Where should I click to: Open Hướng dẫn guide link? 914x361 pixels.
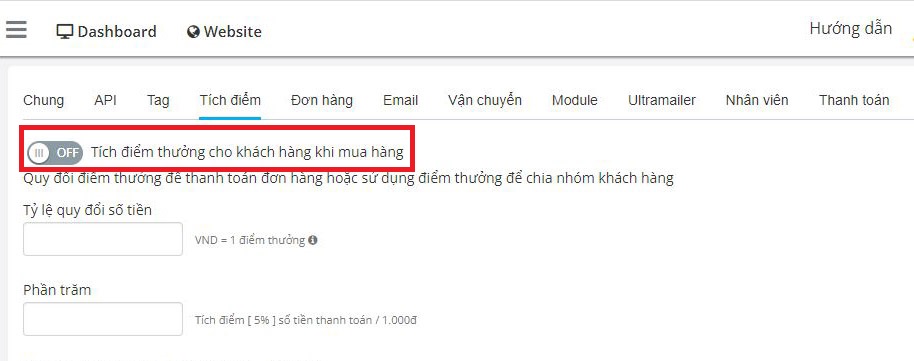pos(850,28)
